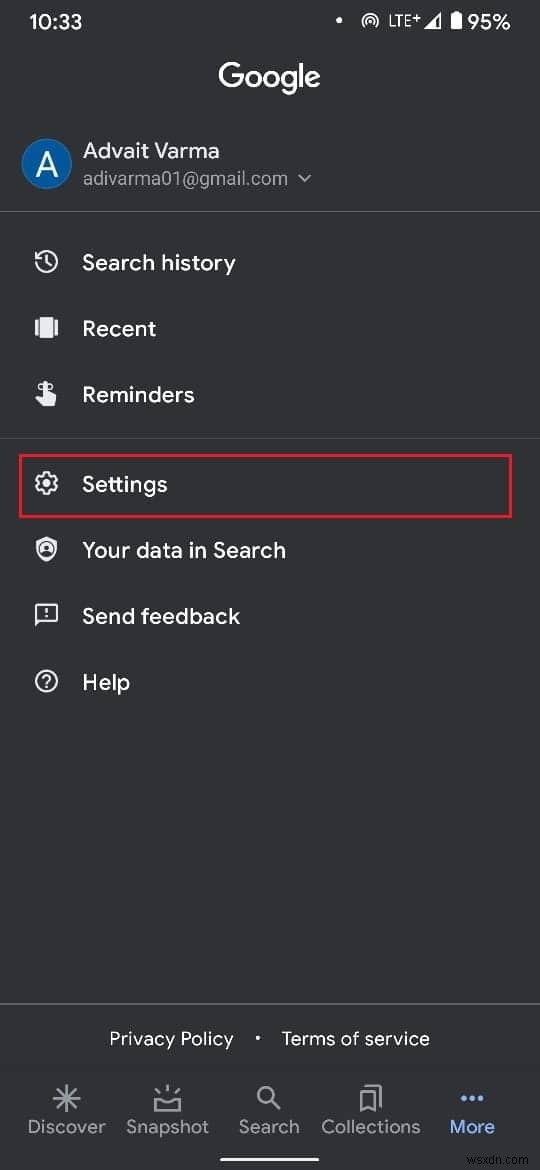This screenshot has height=1170, width=540.
Task: Open the Help question mark icon
Action: tap(46, 682)
